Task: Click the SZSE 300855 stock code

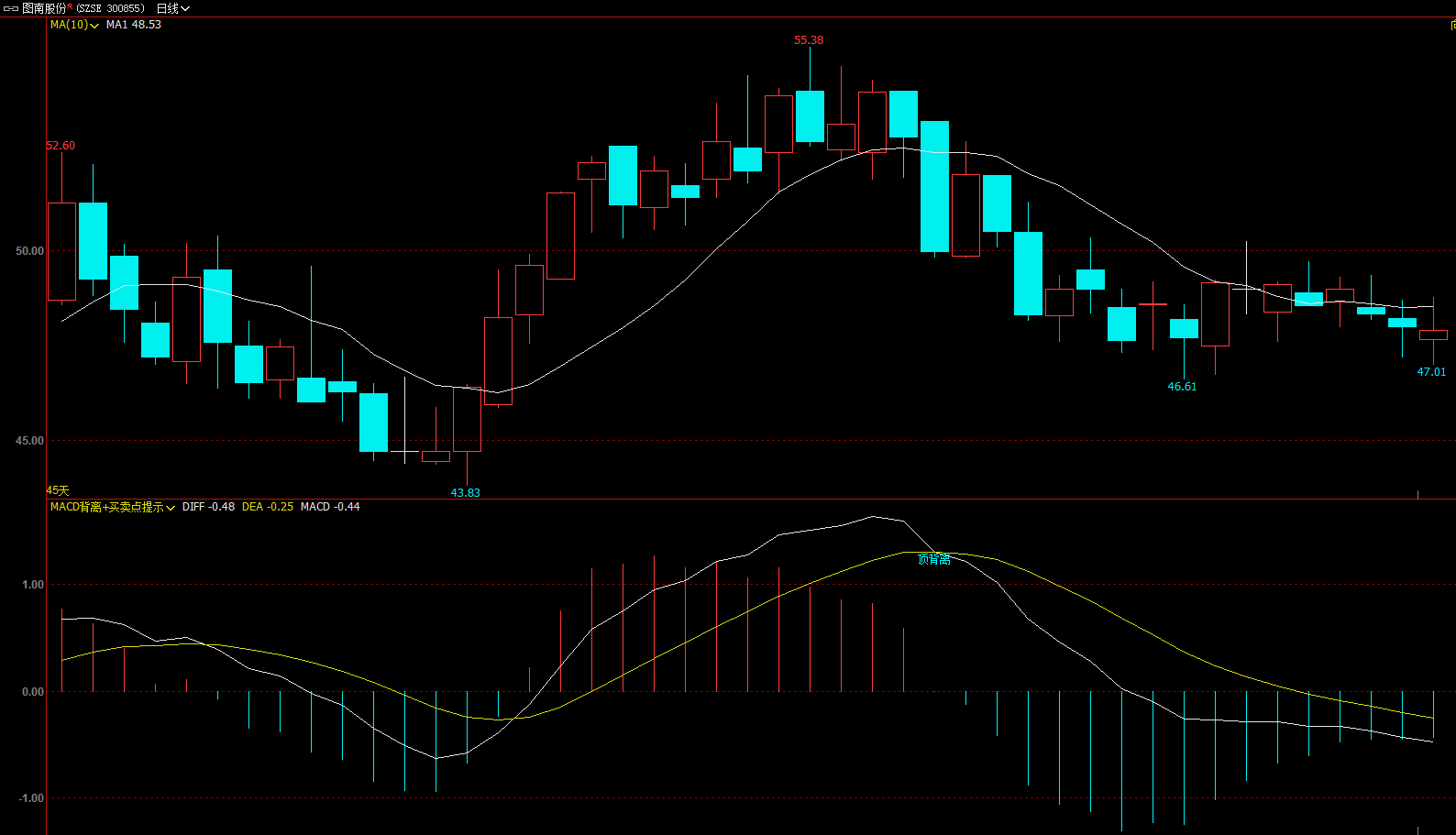Action: [x=110, y=8]
